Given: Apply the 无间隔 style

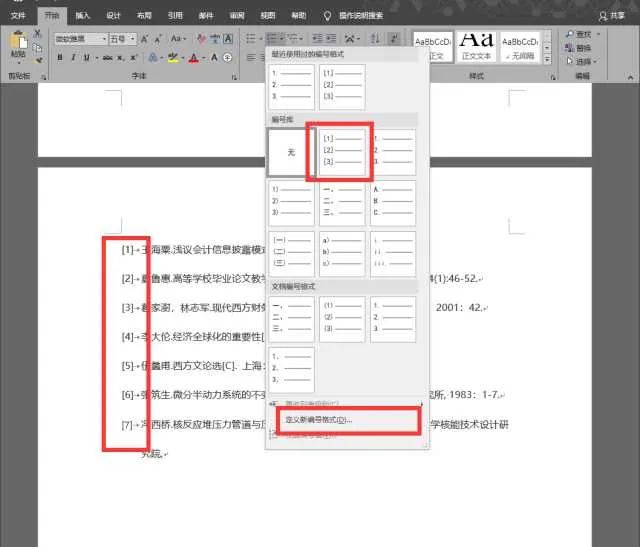Looking at the screenshot, I should 520,47.
